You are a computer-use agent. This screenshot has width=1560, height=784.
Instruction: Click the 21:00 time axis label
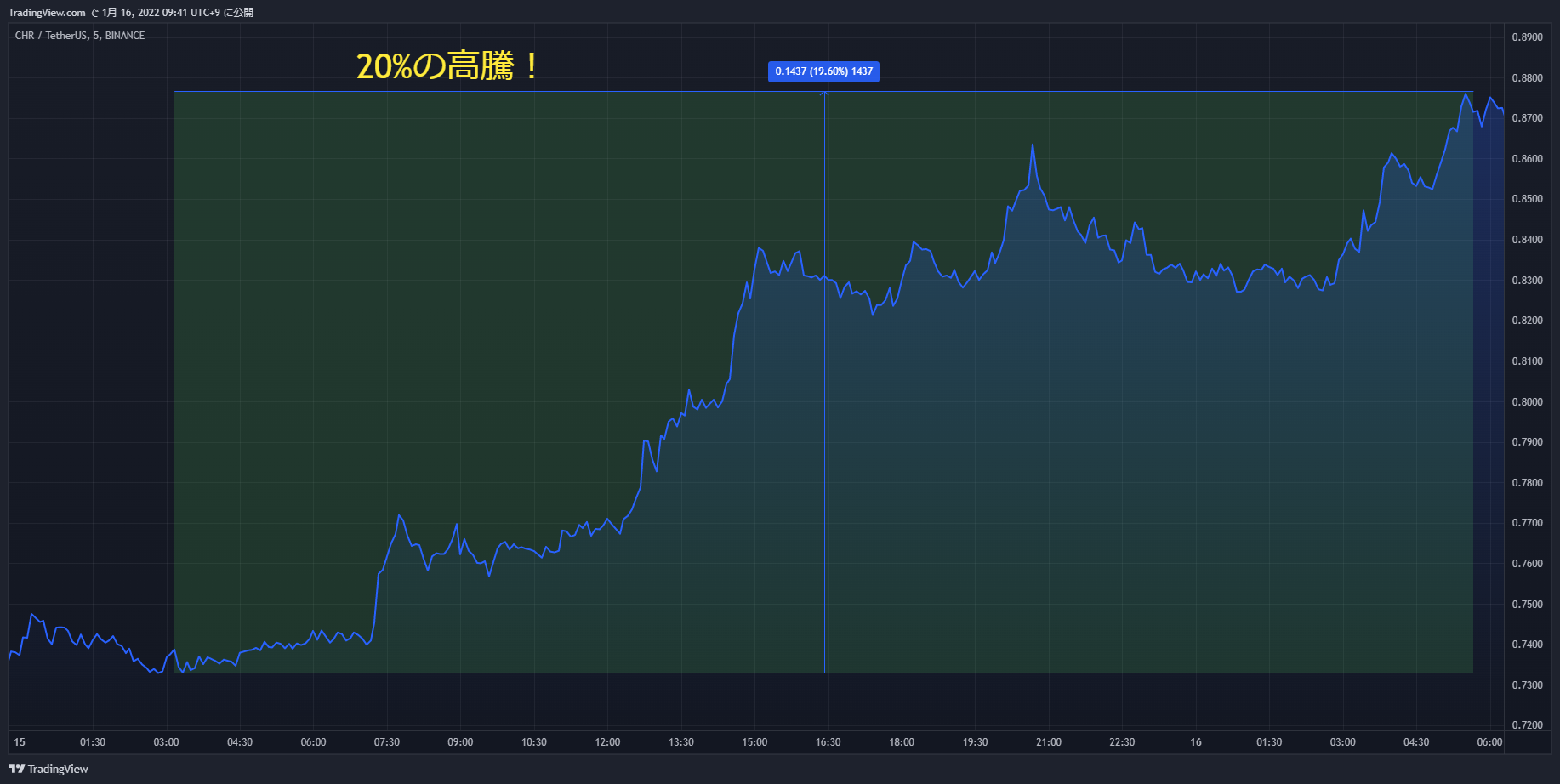coord(1049,742)
